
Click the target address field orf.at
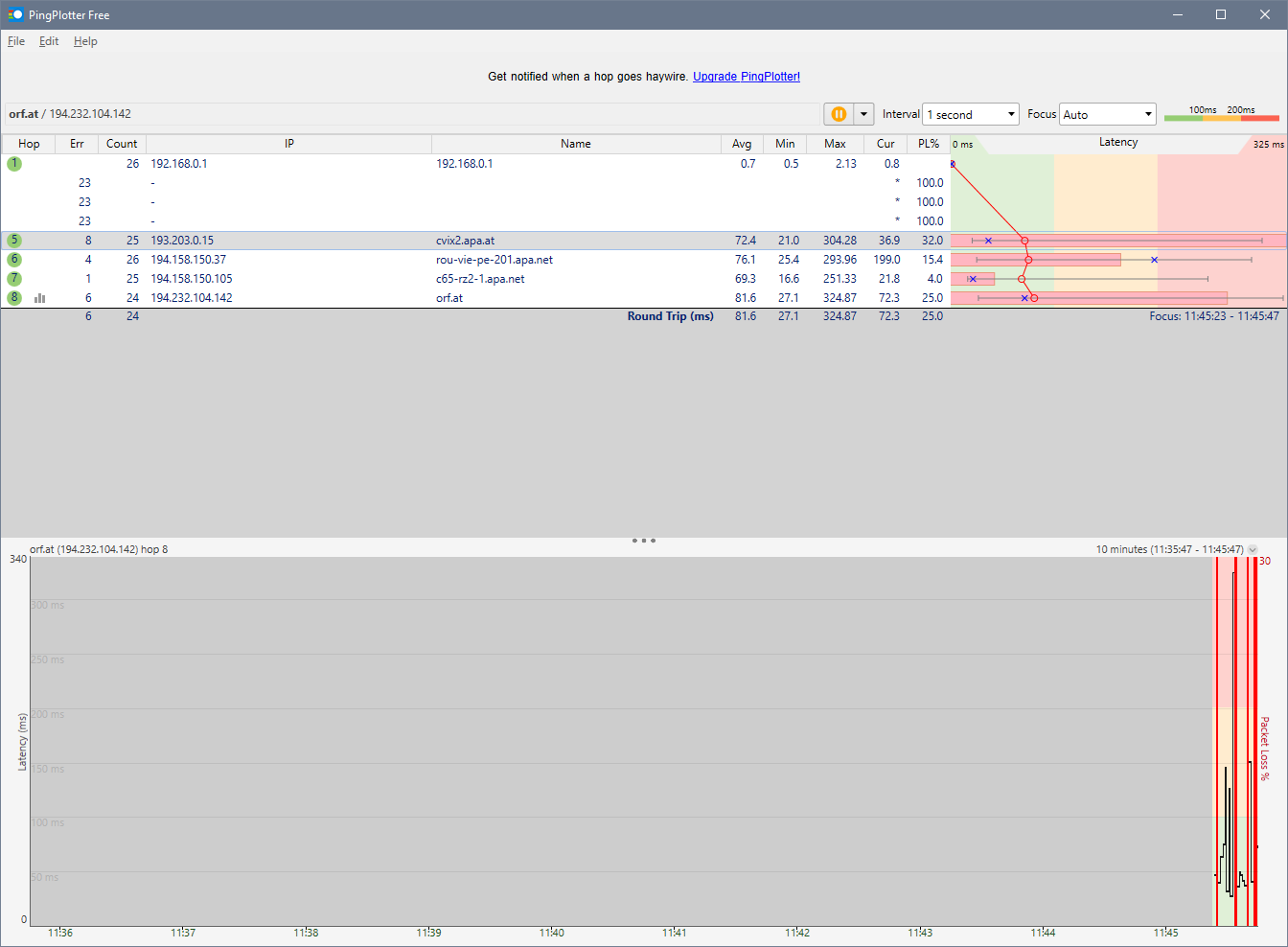click(412, 114)
